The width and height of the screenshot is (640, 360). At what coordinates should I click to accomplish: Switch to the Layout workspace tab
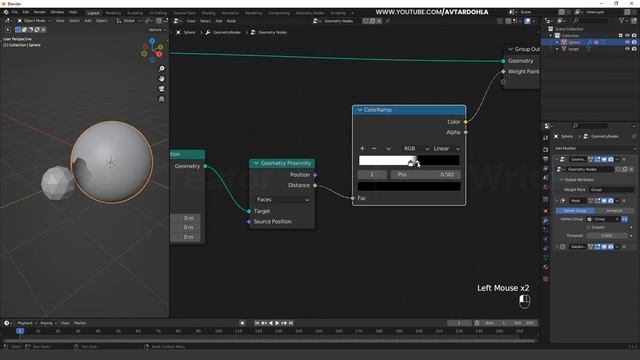point(93,13)
